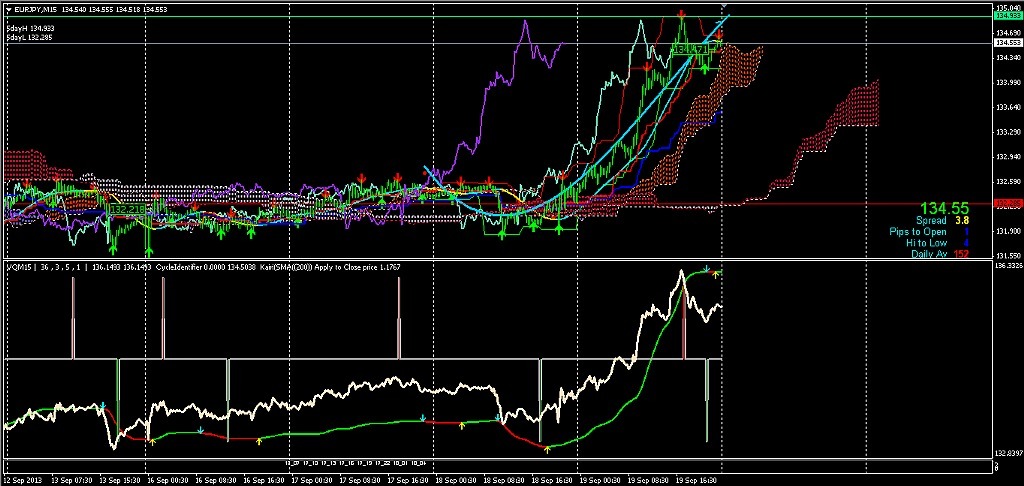The height and width of the screenshot is (486, 1024).
Task: Click the 133.640 value on the price scale
Action: coord(1009,107)
